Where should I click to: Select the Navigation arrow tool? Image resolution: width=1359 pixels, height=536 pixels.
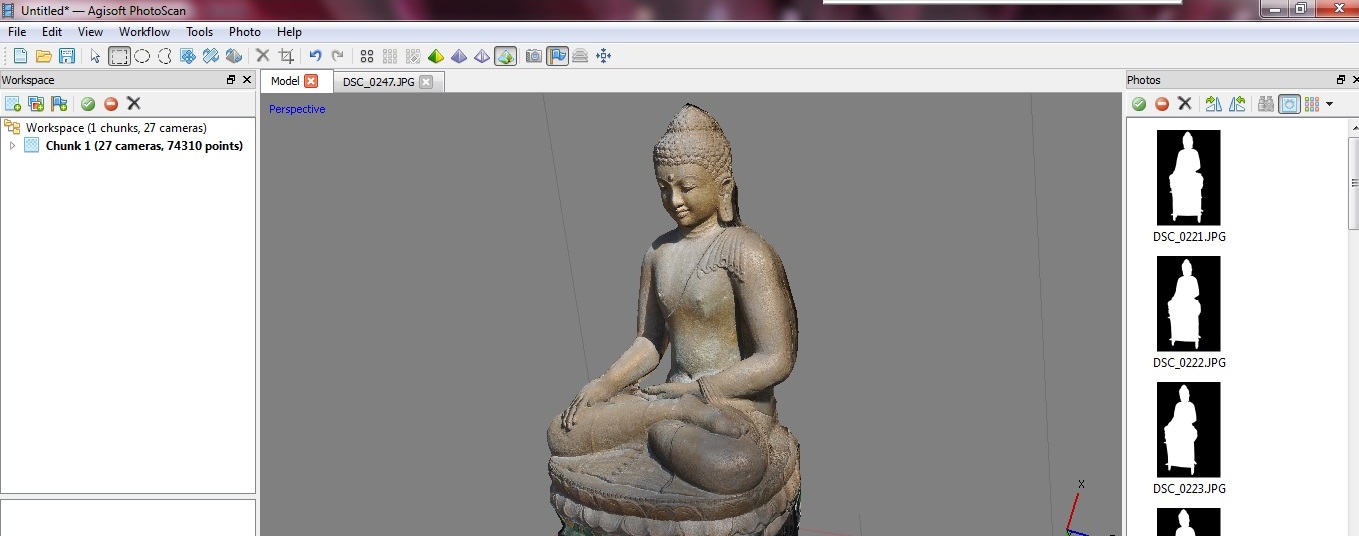tap(96, 56)
